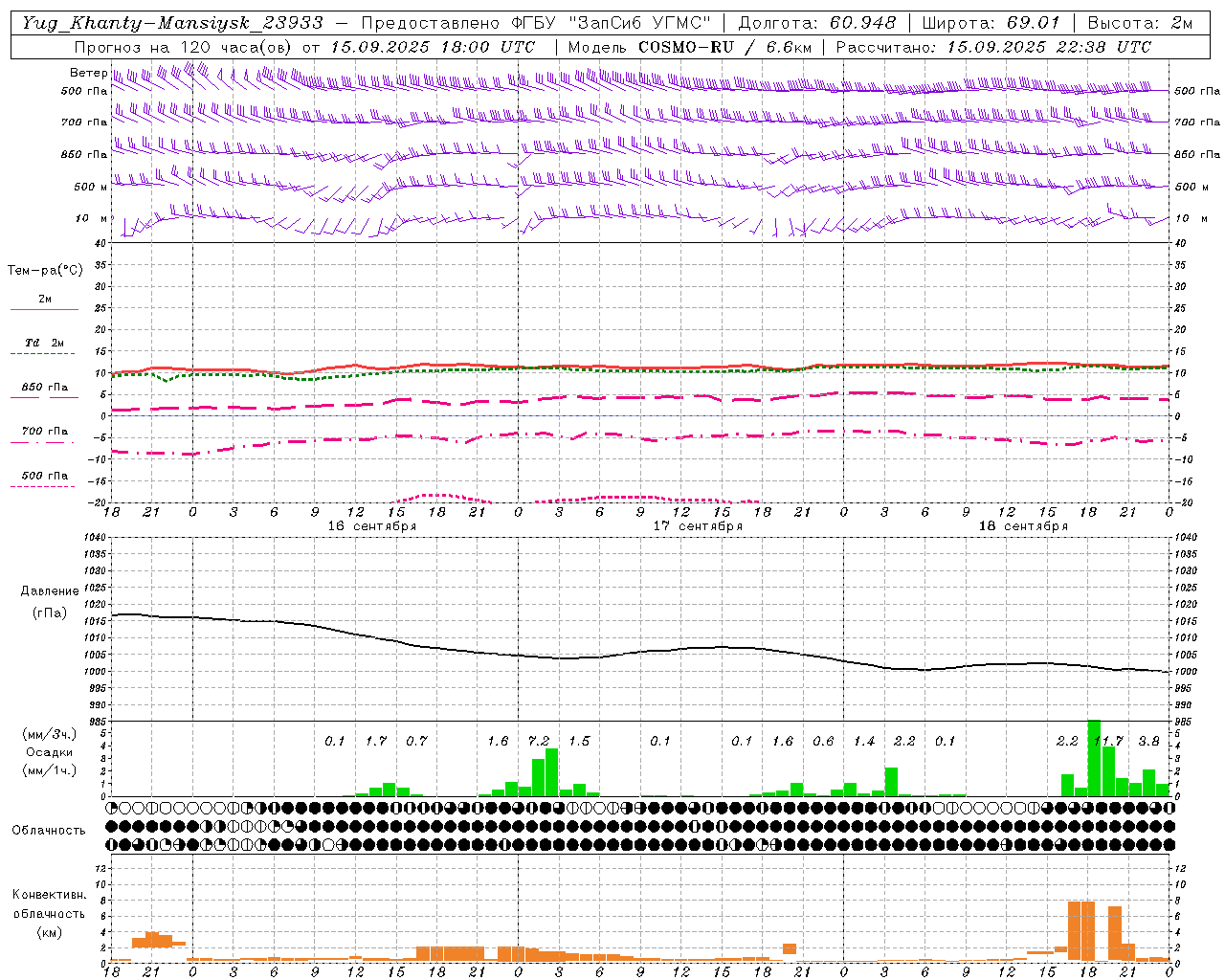Click the '18 сентября' date label
Screen dimensions: 1225x980
[x=1023, y=525]
